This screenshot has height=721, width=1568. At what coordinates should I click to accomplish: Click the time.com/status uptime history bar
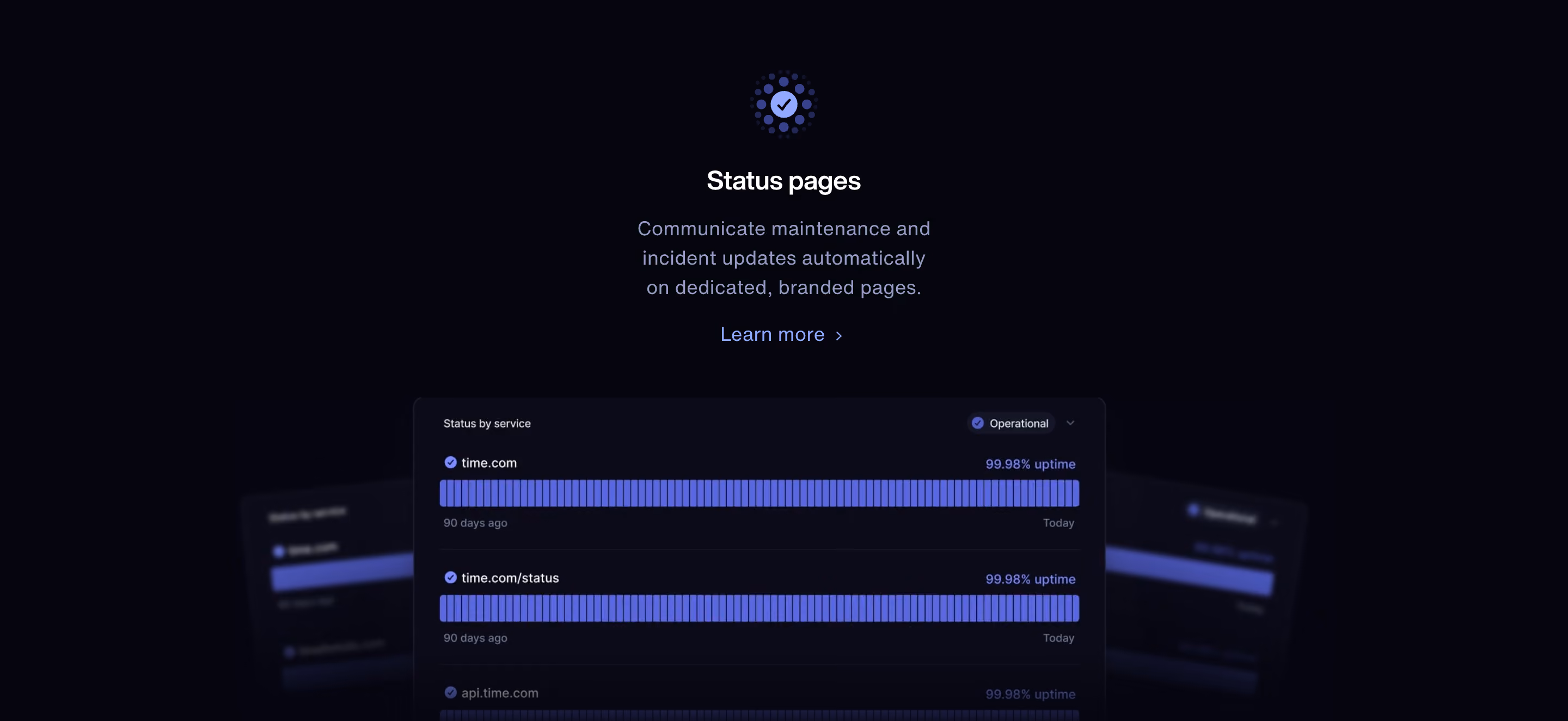coord(759,608)
